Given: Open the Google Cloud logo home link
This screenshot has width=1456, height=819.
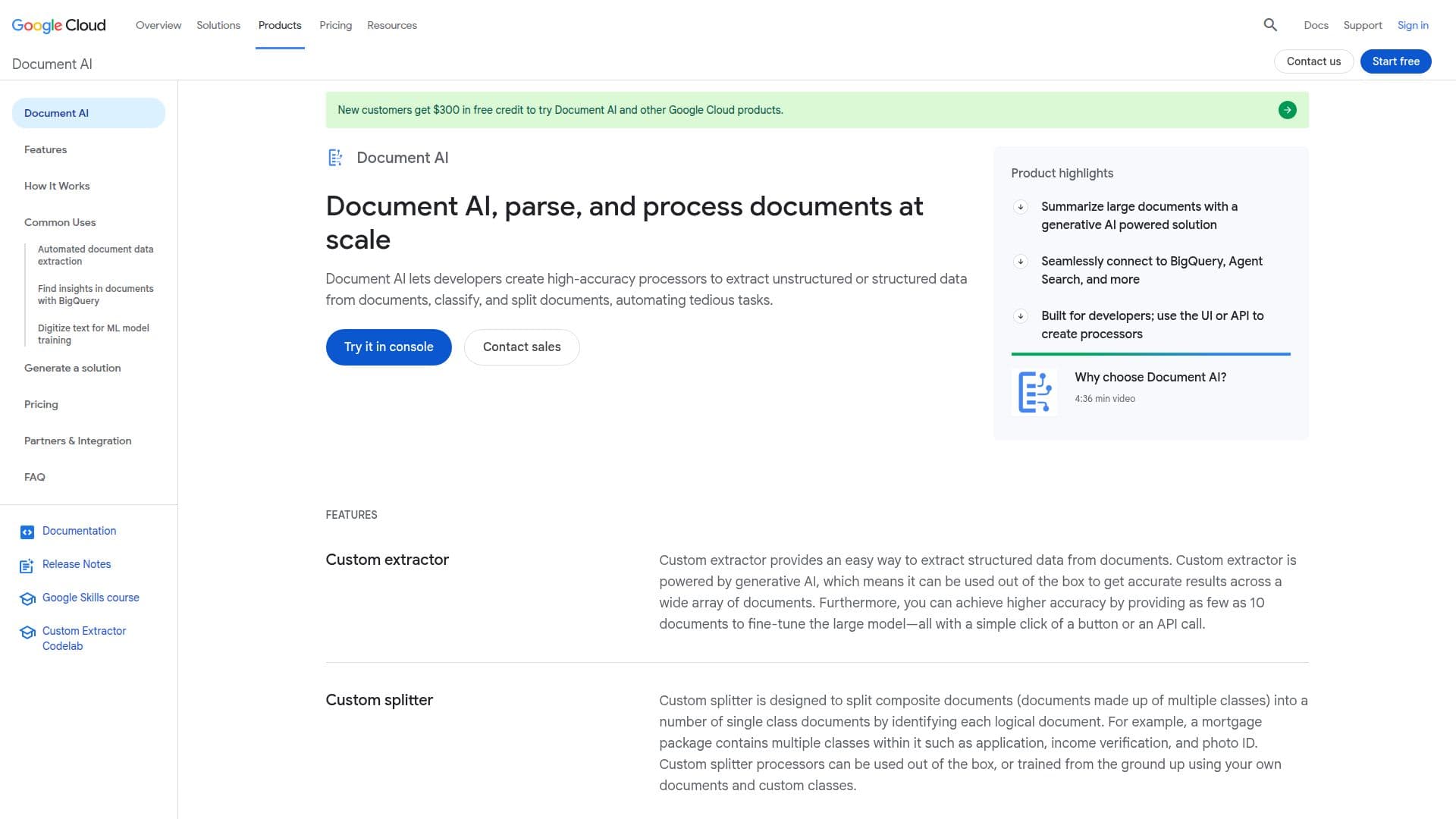Looking at the screenshot, I should click(x=59, y=25).
